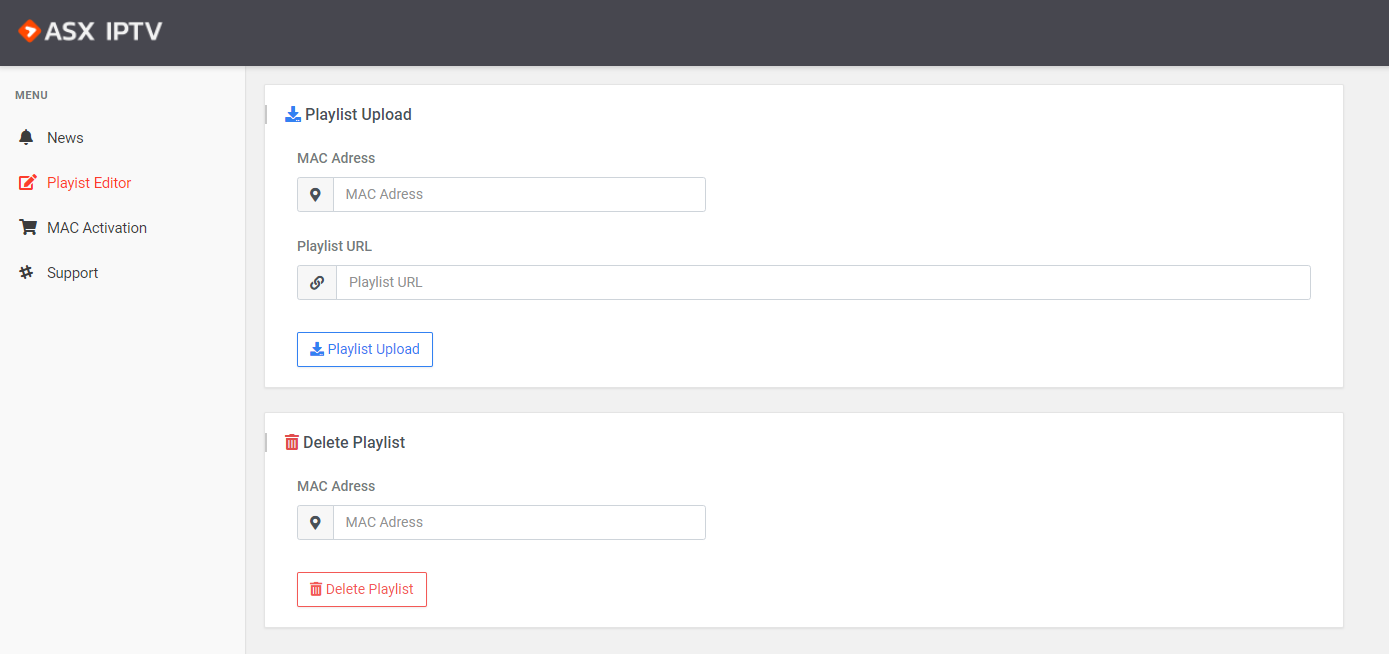This screenshot has height=654, width=1389.
Task: Click the trash icon in Delete Playlist heading
Action: 292,442
